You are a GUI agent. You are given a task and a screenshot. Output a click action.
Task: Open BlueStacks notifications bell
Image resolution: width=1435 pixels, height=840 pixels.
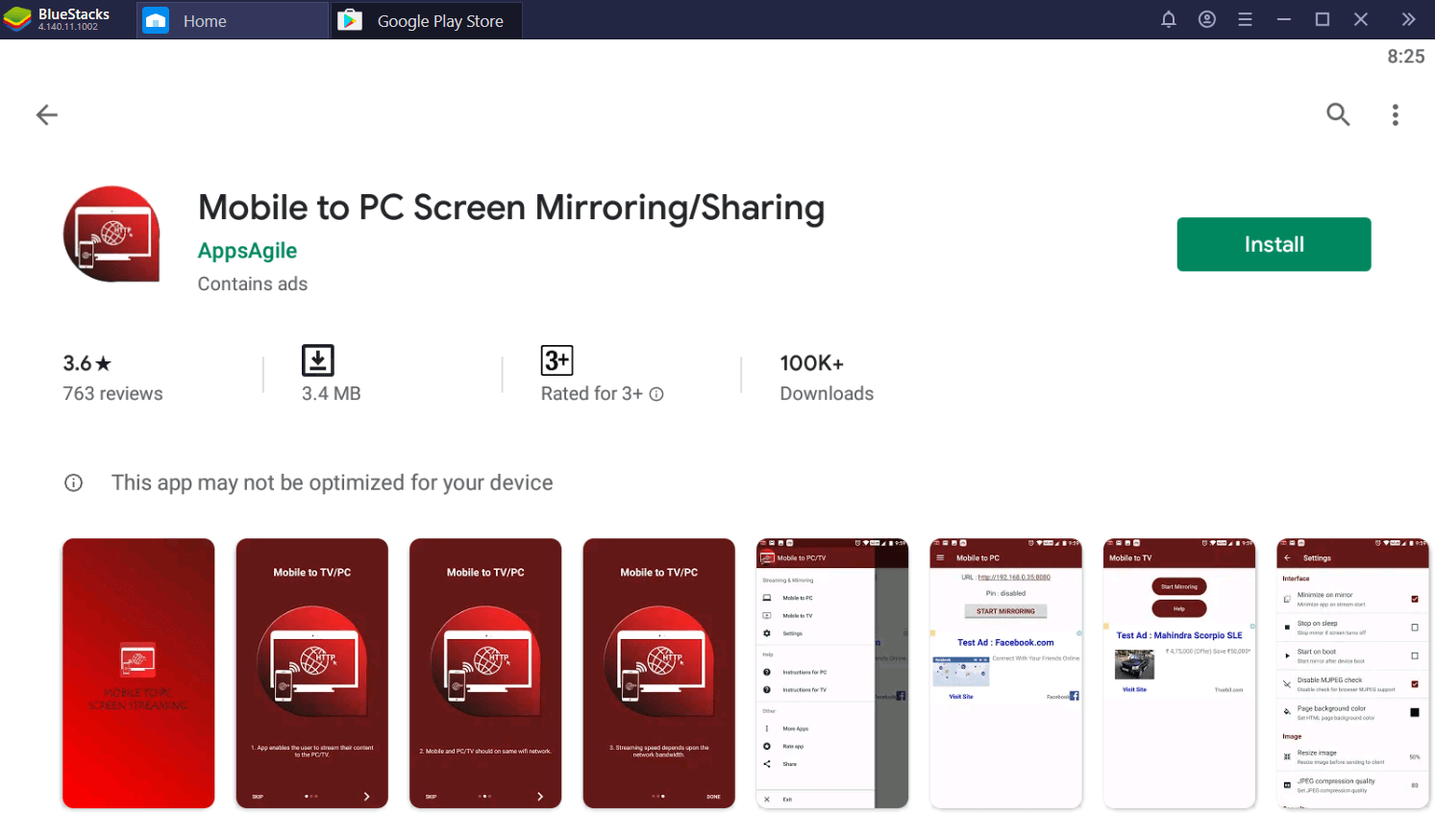1168,19
